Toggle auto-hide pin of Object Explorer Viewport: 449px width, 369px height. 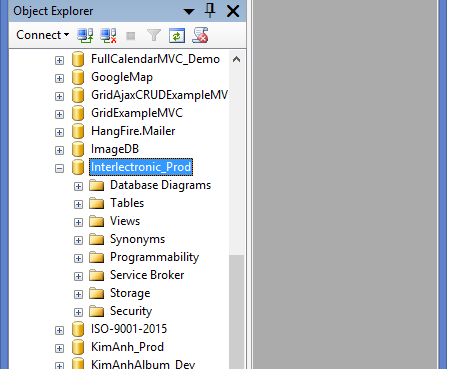[x=210, y=11]
